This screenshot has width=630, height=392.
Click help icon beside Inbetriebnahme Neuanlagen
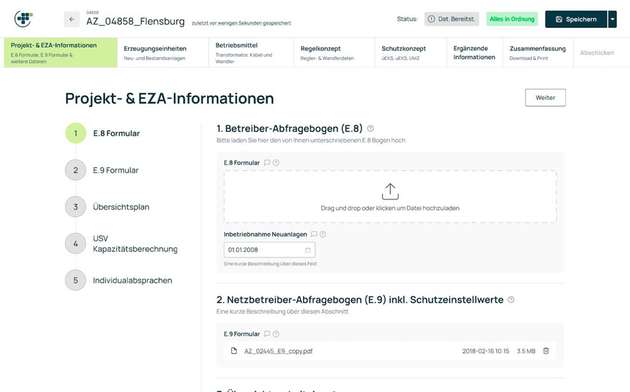[x=323, y=234]
